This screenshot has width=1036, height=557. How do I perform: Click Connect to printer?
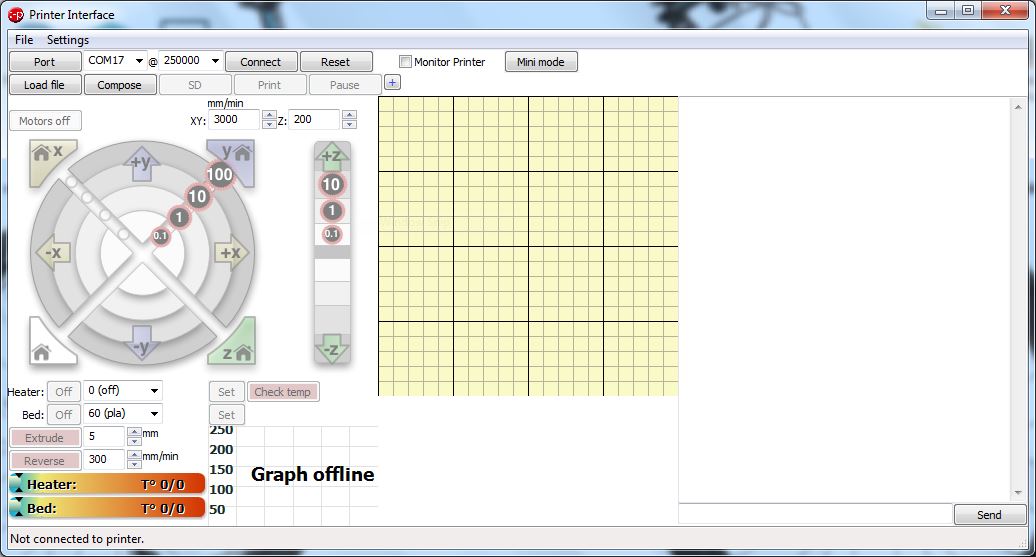pyautogui.click(x=260, y=61)
